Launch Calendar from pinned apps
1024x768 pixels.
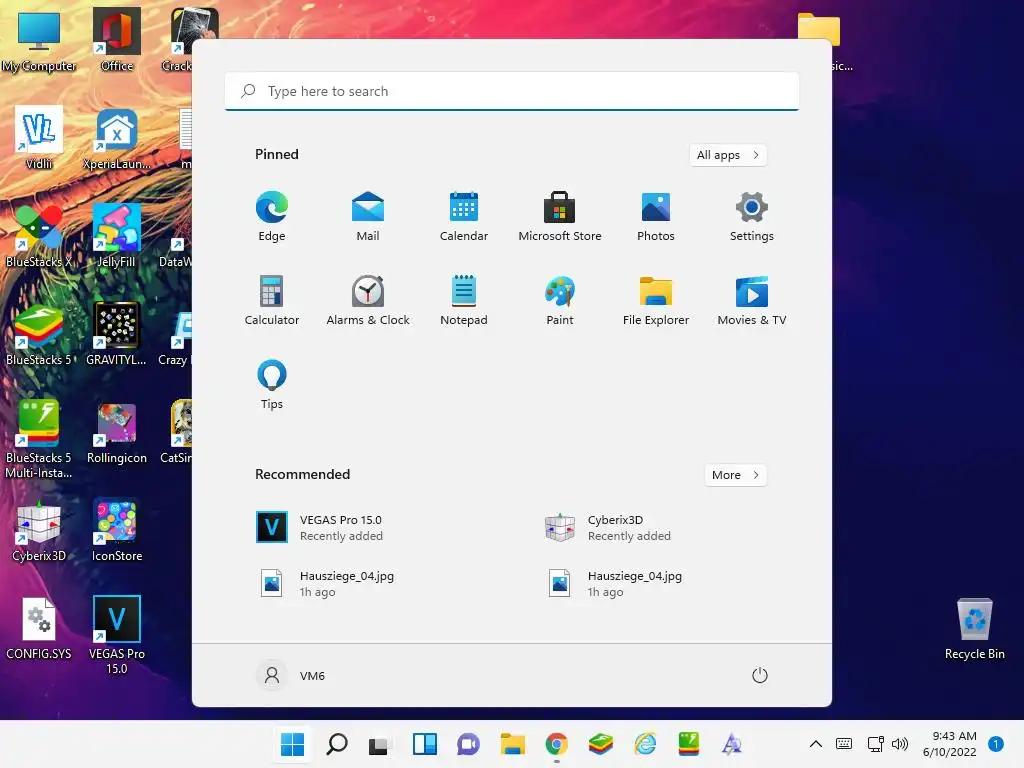464,216
